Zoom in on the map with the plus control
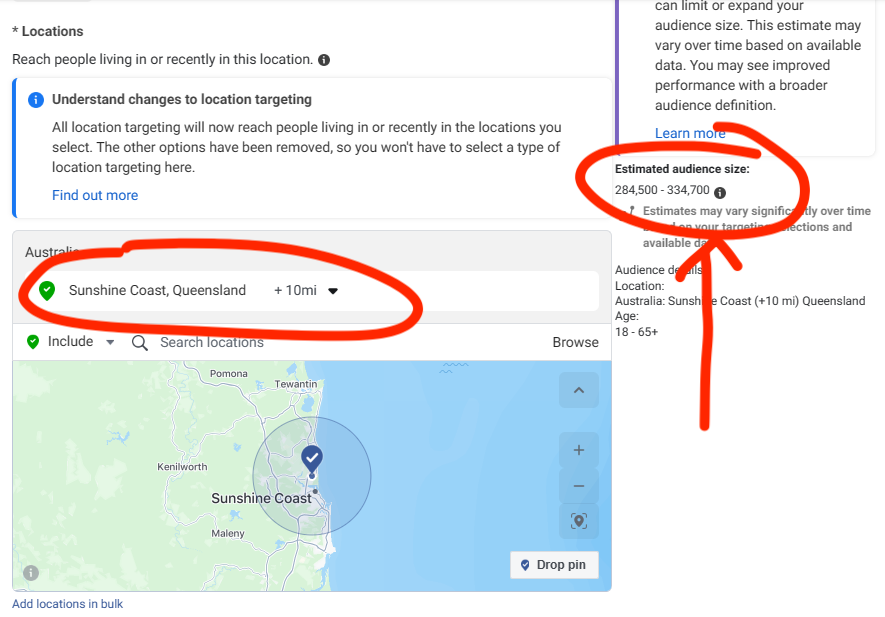The width and height of the screenshot is (885, 617). click(578, 449)
